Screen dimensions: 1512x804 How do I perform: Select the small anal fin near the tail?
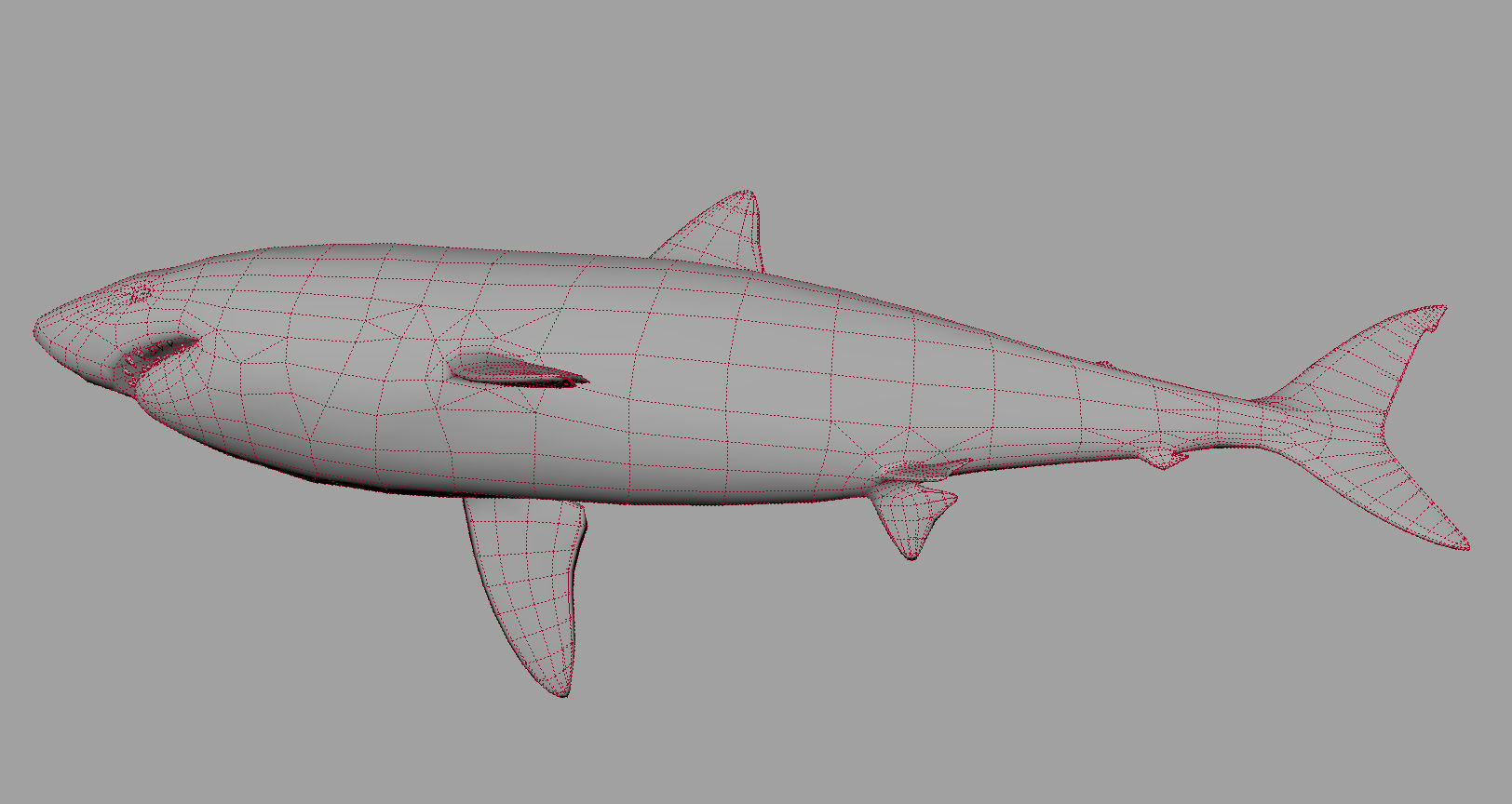coord(1163,456)
